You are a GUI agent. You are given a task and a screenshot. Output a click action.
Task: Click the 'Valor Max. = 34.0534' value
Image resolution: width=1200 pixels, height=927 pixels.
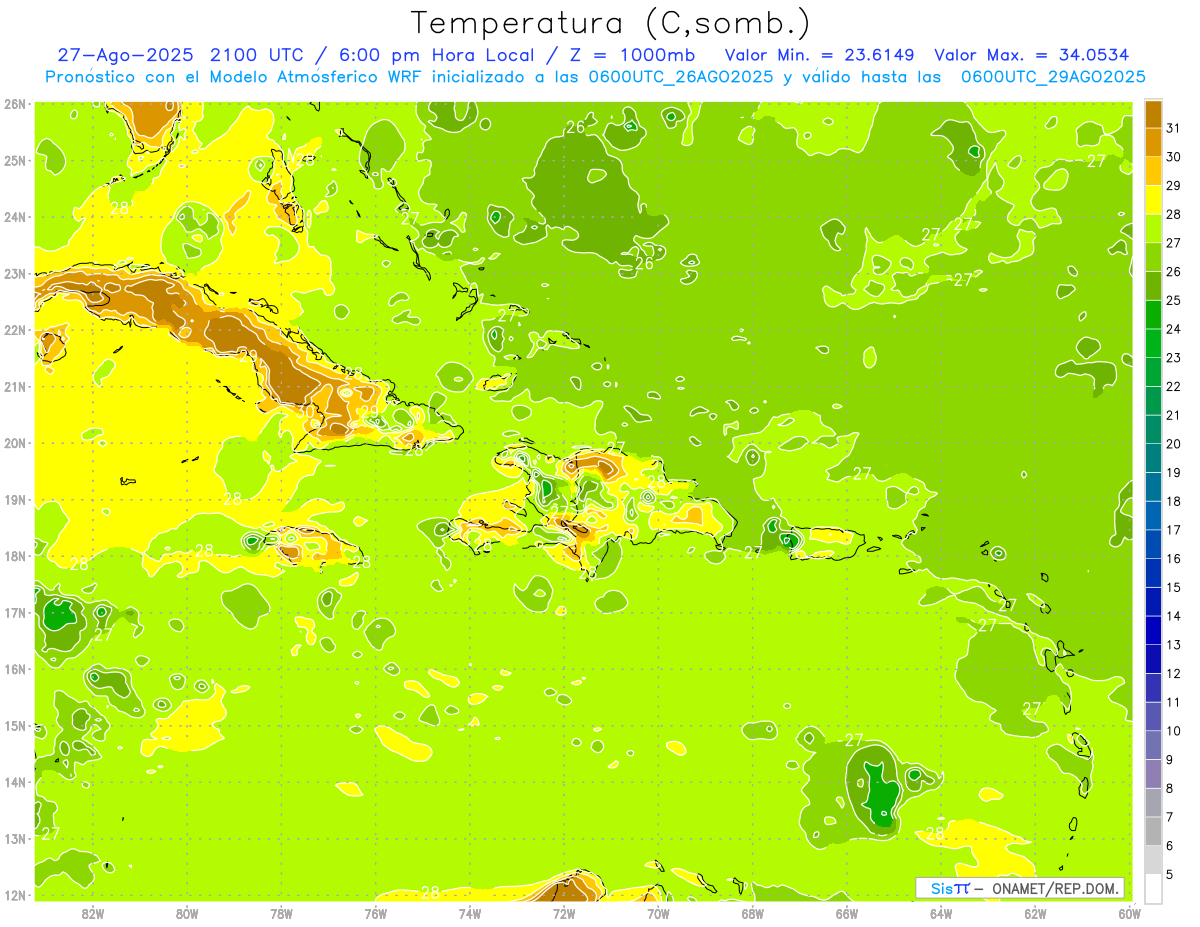[1032, 55]
